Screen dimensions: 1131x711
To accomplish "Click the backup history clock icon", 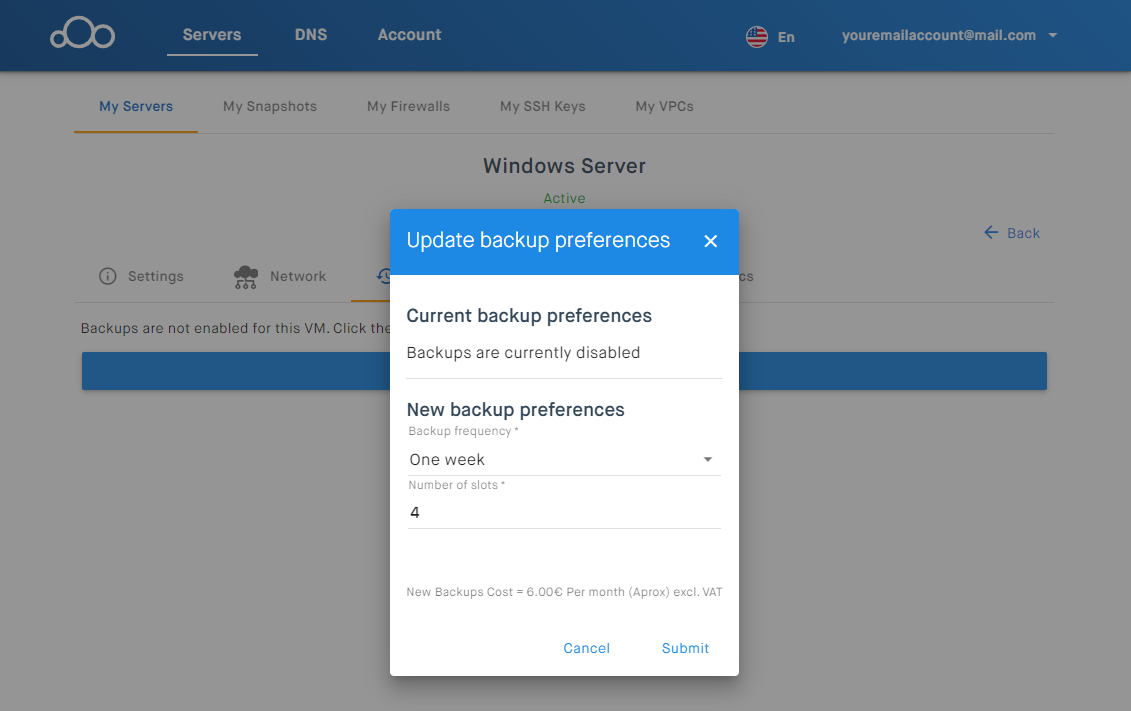I will (383, 277).
